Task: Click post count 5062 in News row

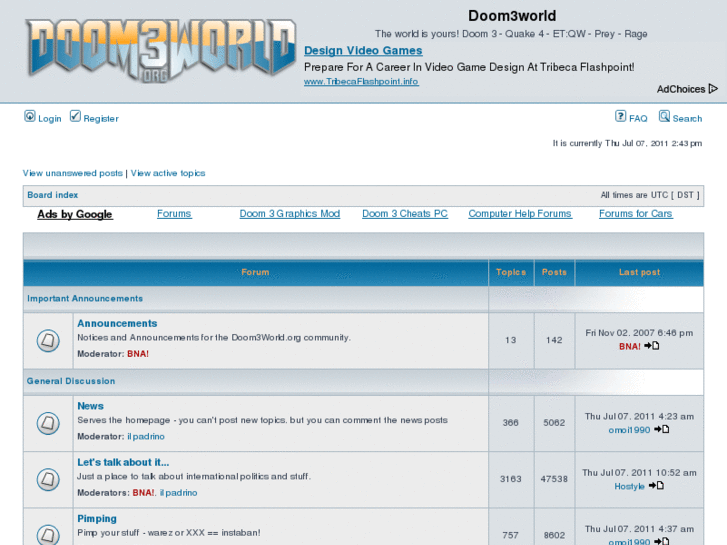Action: click(554, 423)
